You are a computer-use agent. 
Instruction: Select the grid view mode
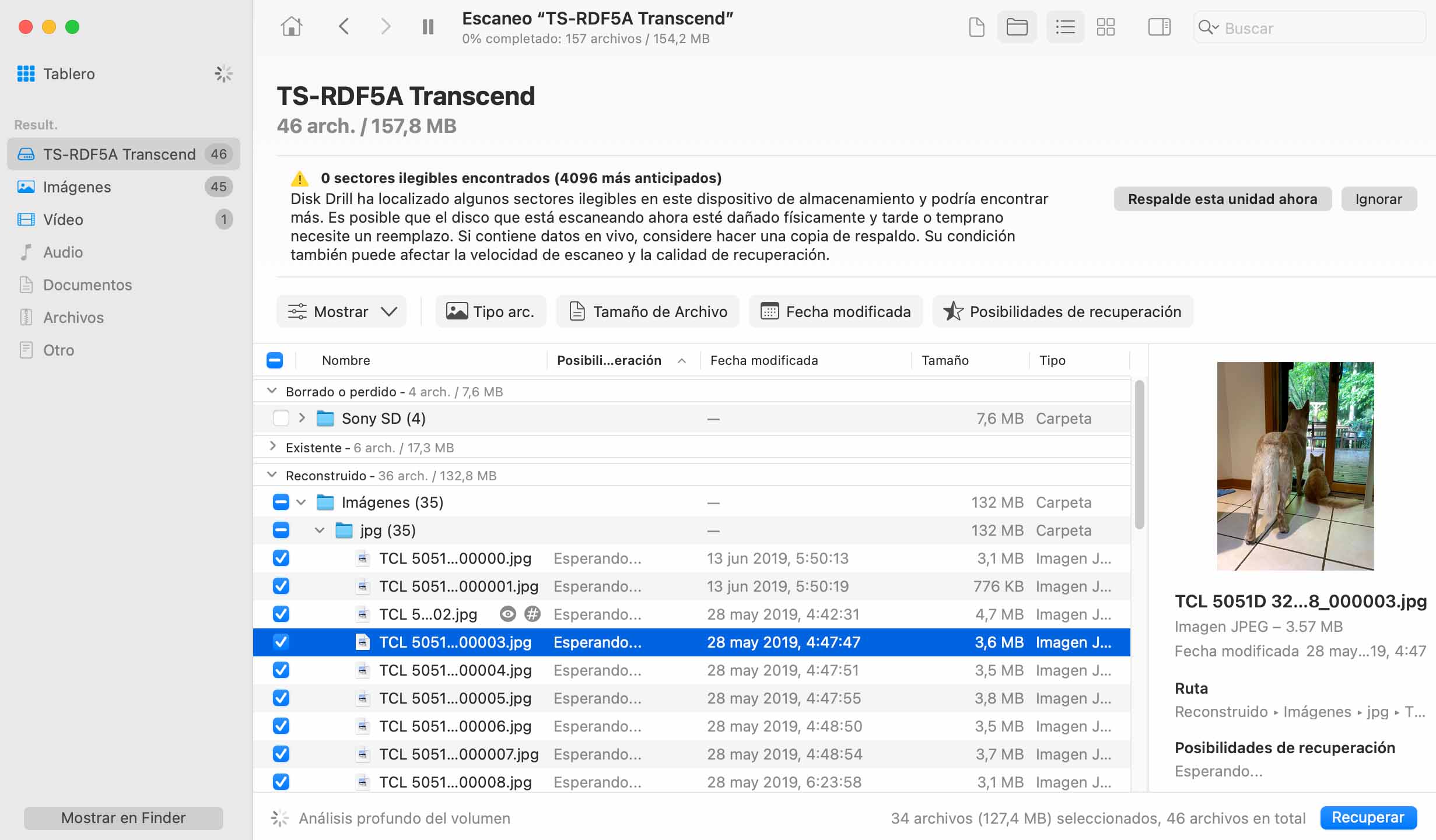(x=1105, y=27)
